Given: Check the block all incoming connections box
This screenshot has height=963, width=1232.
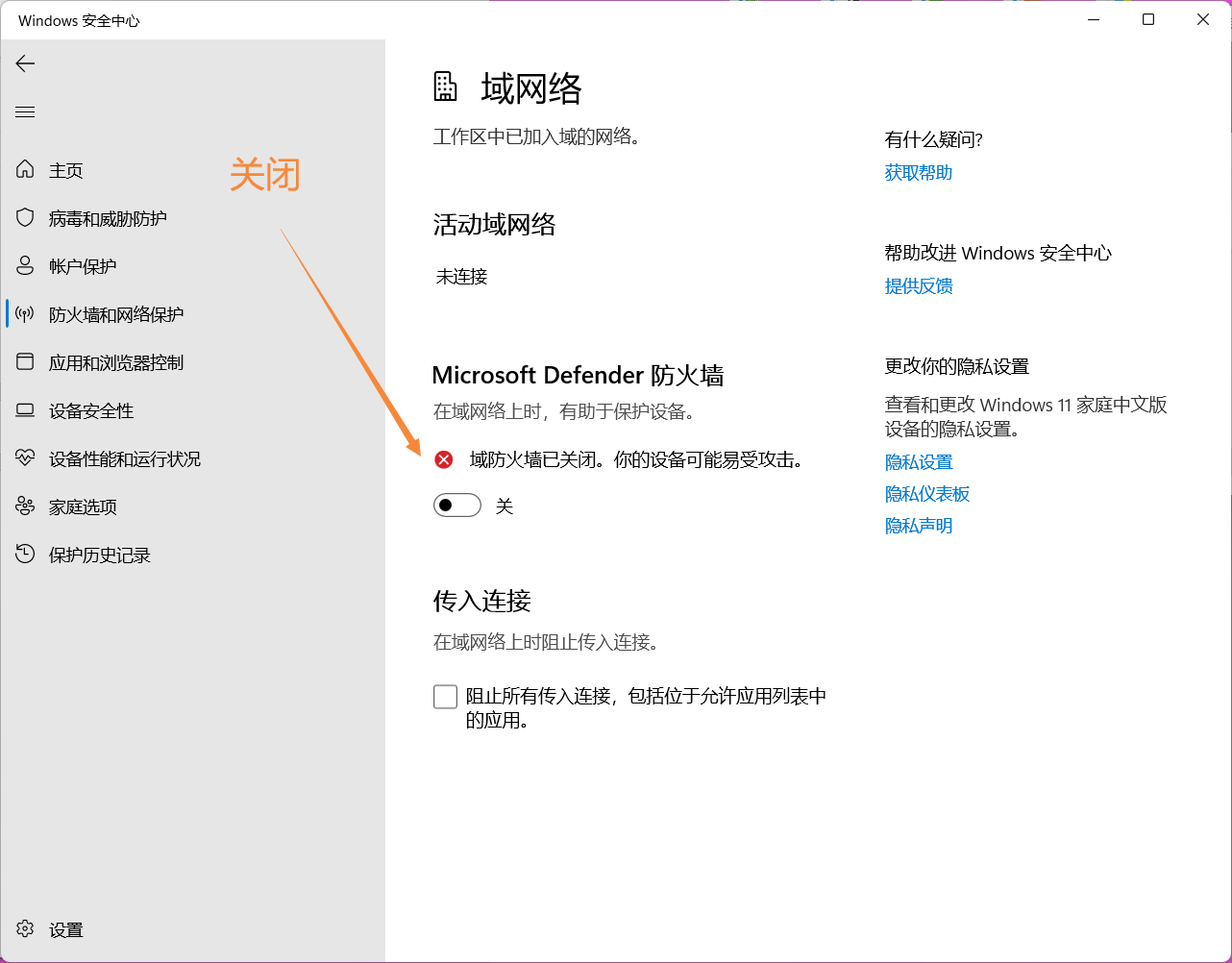Looking at the screenshot, I should [445, 696].
